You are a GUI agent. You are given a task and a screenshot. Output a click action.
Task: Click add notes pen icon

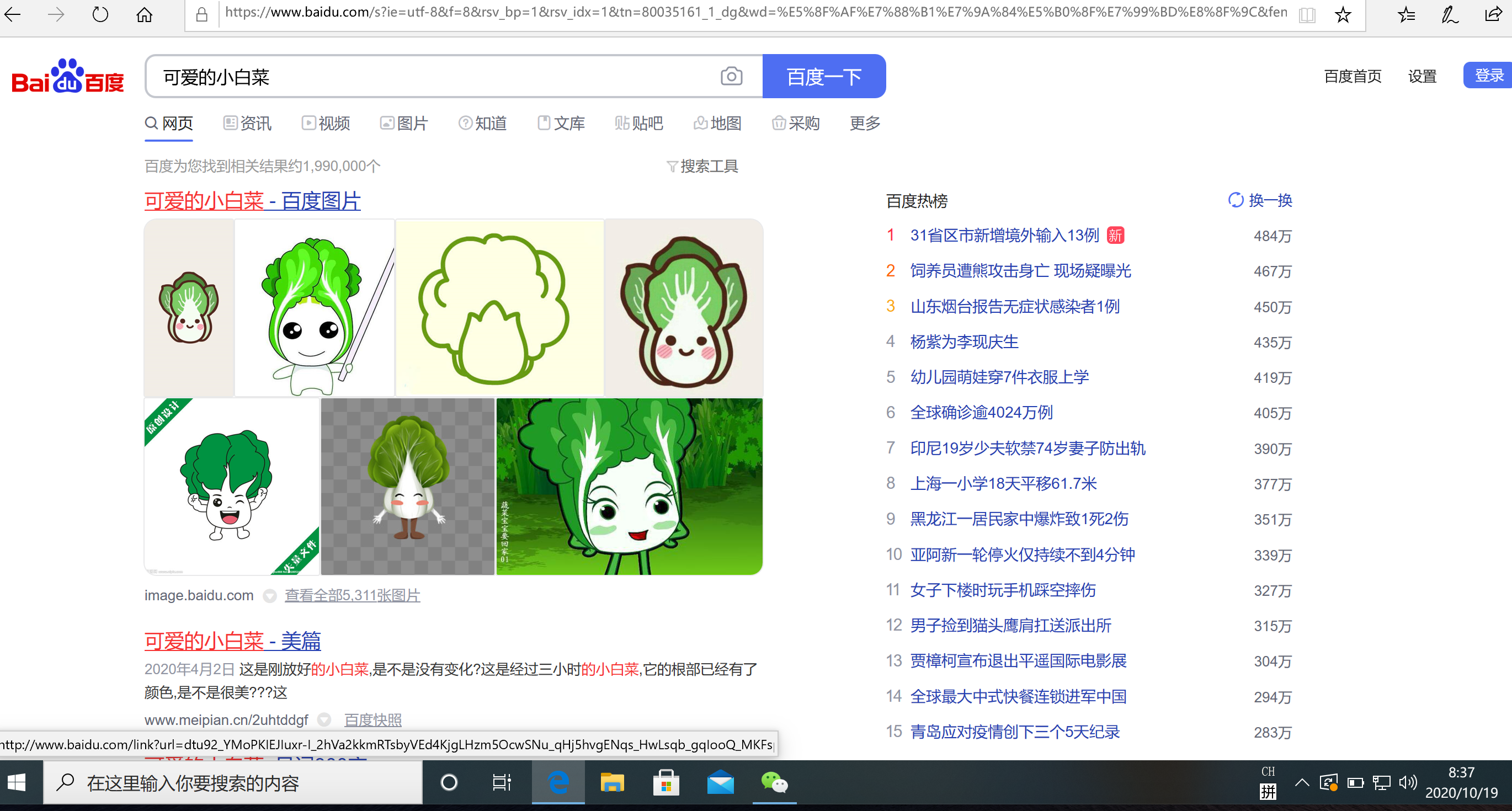pyautogui.click(x=1449, y=14)
